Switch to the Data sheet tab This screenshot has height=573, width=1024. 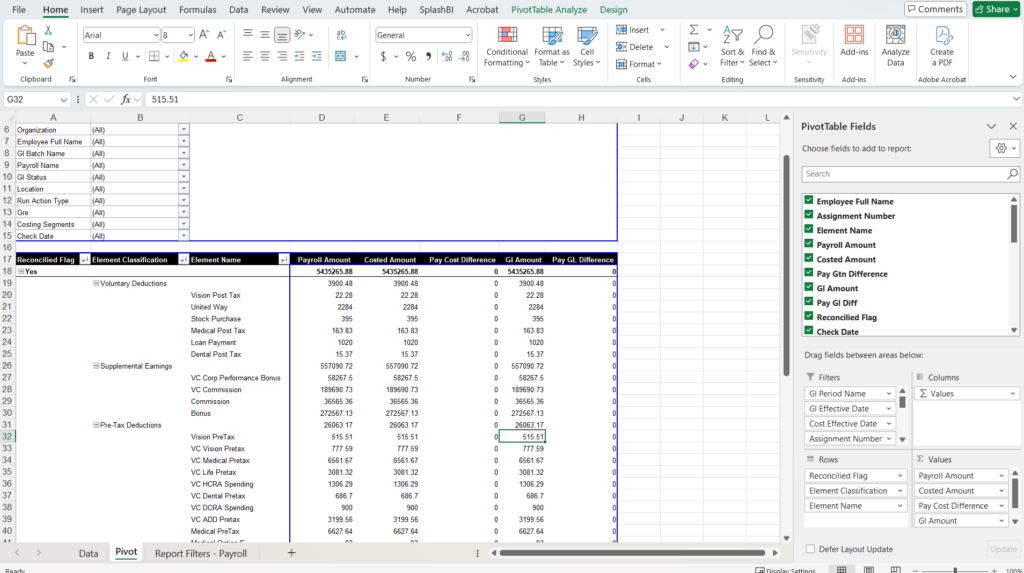[x=88, y=552]
